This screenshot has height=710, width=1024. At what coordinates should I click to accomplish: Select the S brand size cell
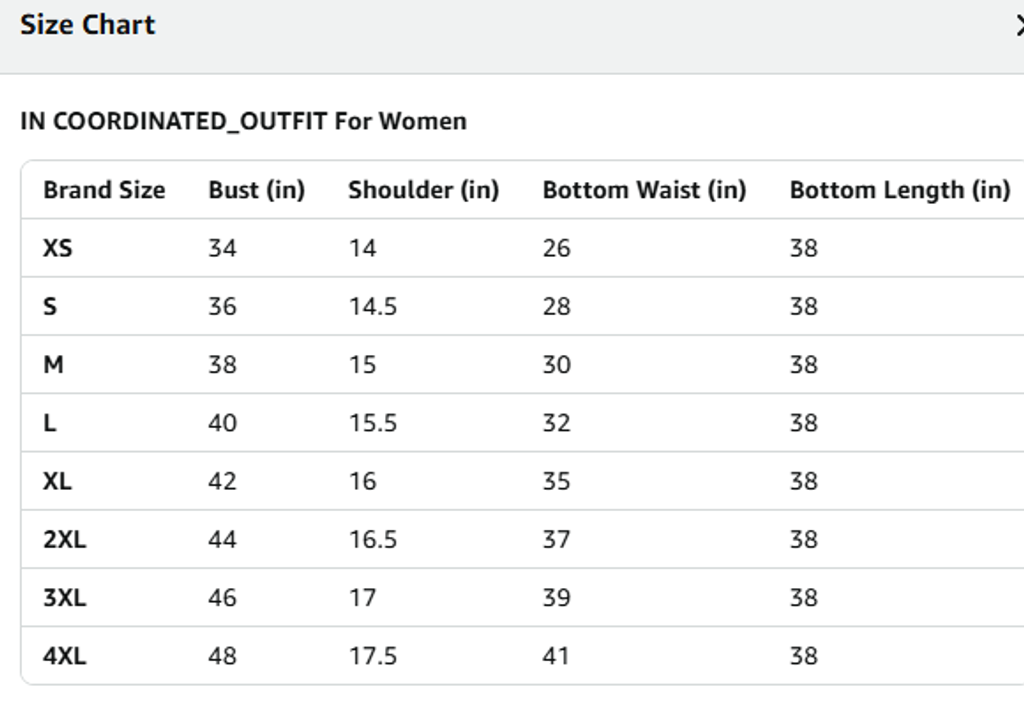tap(50, 306)
